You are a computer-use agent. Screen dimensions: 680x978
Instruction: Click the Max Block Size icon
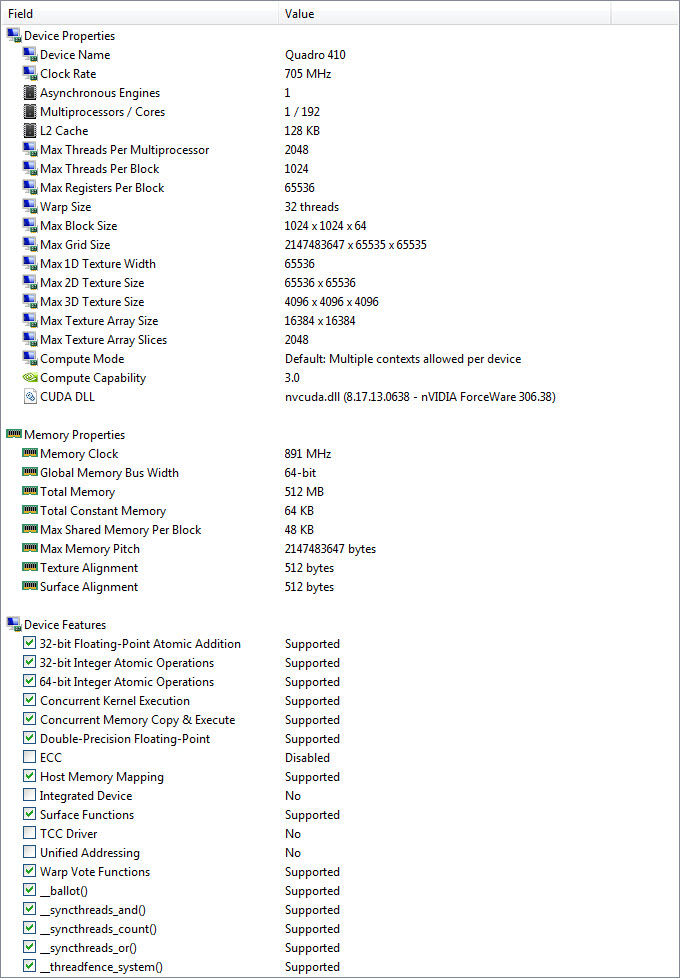click(30, 226)
